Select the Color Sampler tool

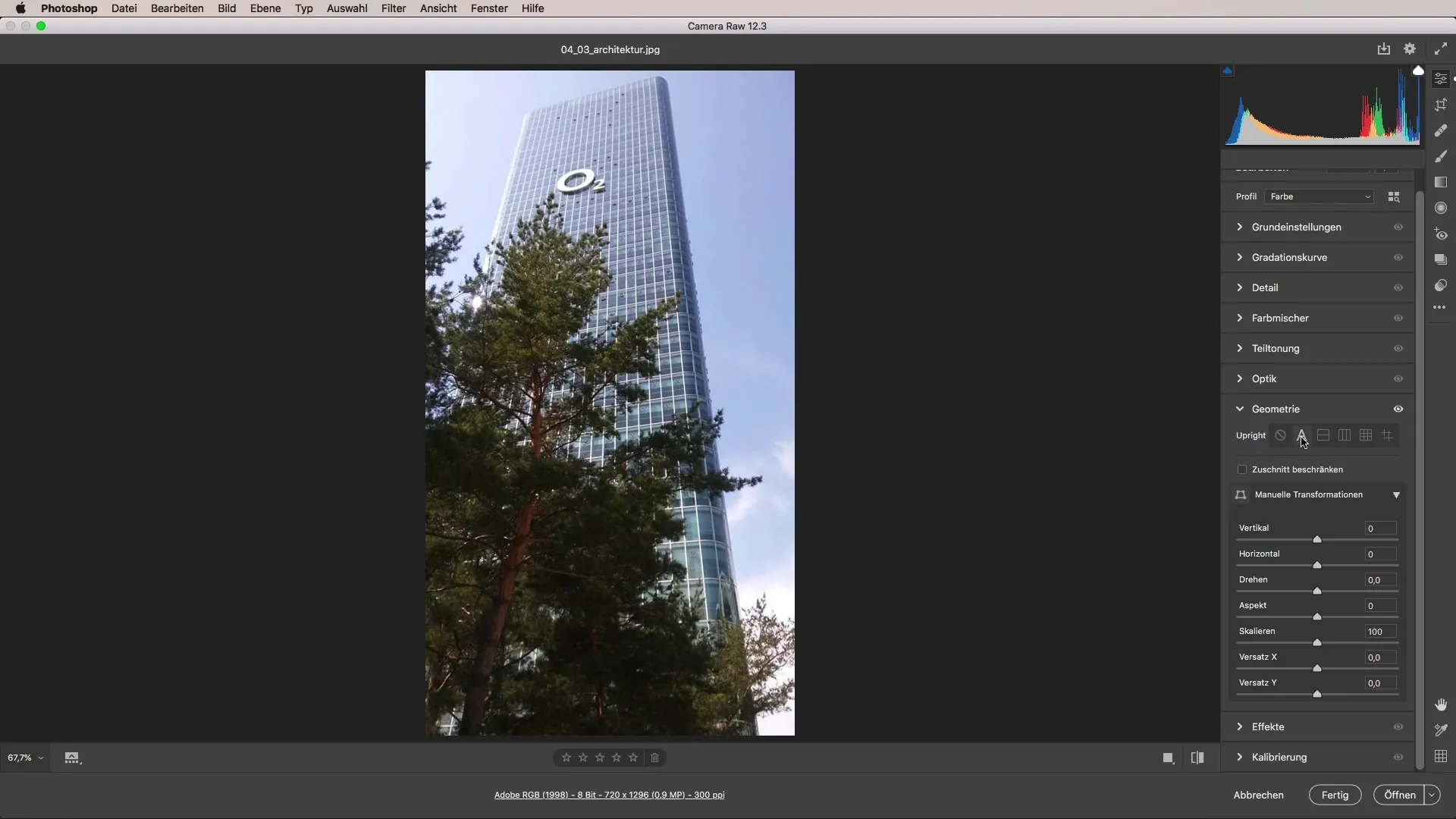tap(1441, 730)
